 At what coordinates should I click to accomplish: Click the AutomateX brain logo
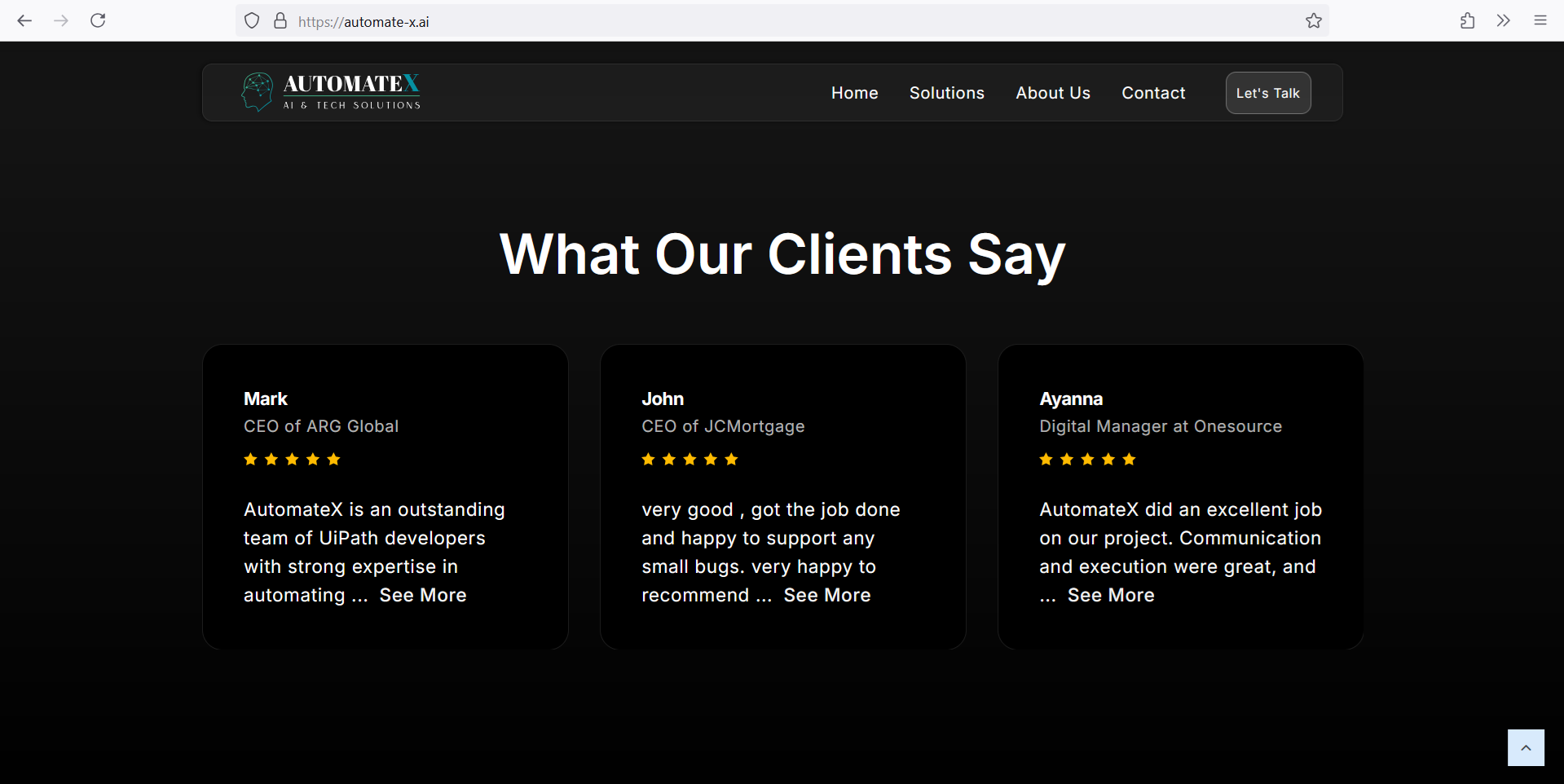257,91
